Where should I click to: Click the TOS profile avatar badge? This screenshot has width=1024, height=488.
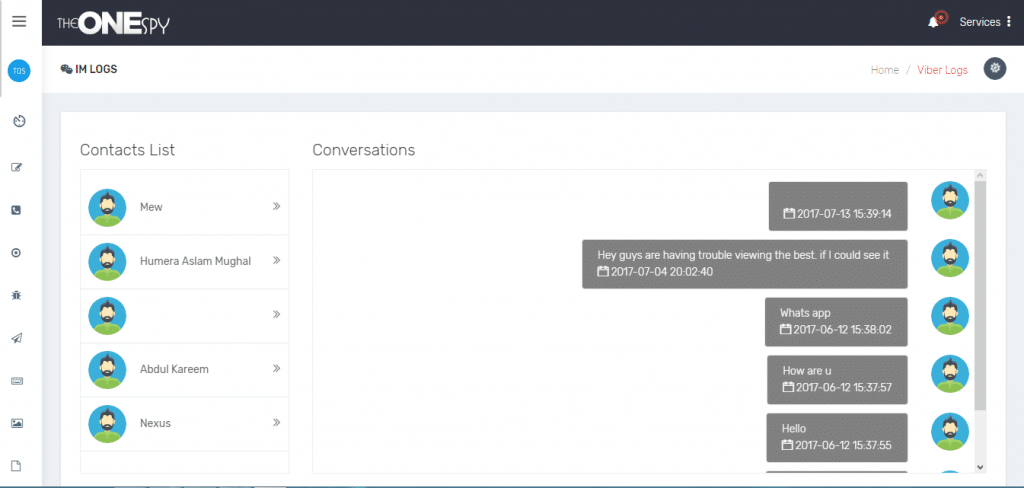[19, 70]
